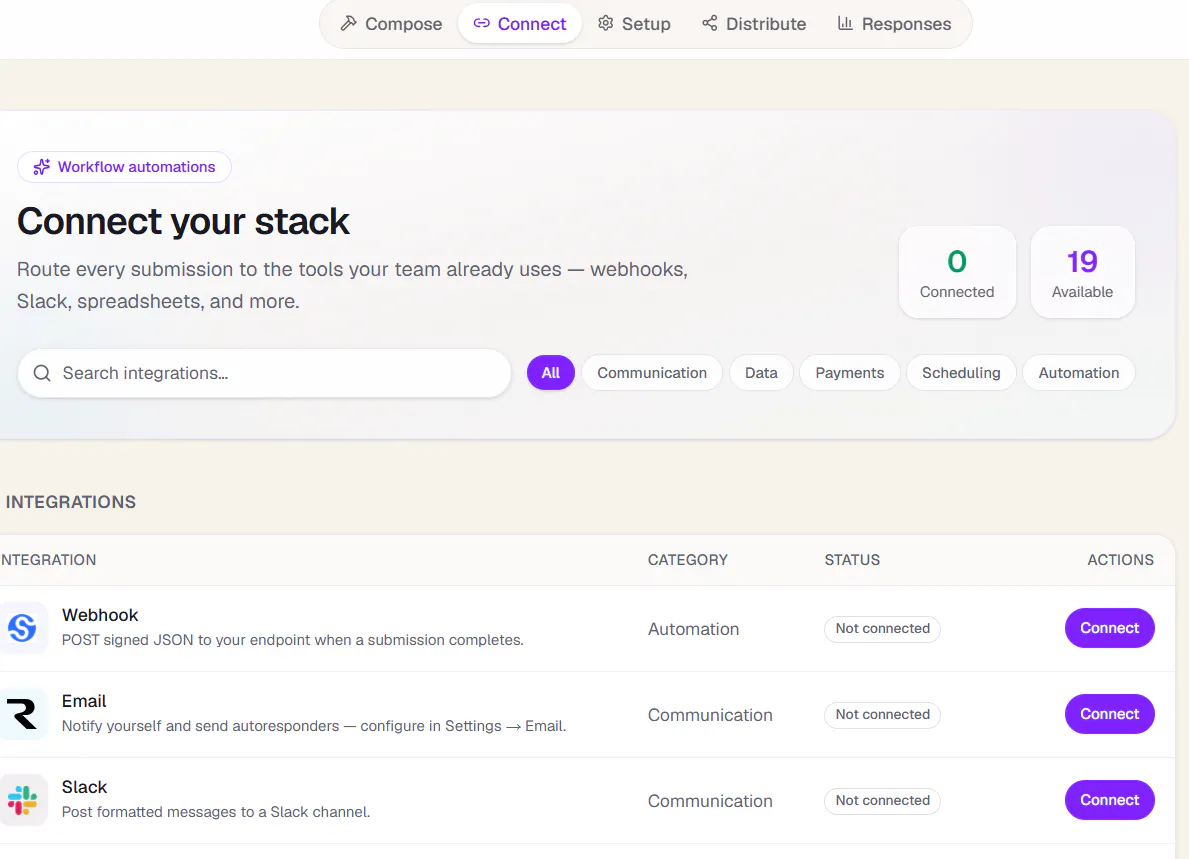
Task: Click the Communication category cell of Email
Action: (x=710, y=715)
